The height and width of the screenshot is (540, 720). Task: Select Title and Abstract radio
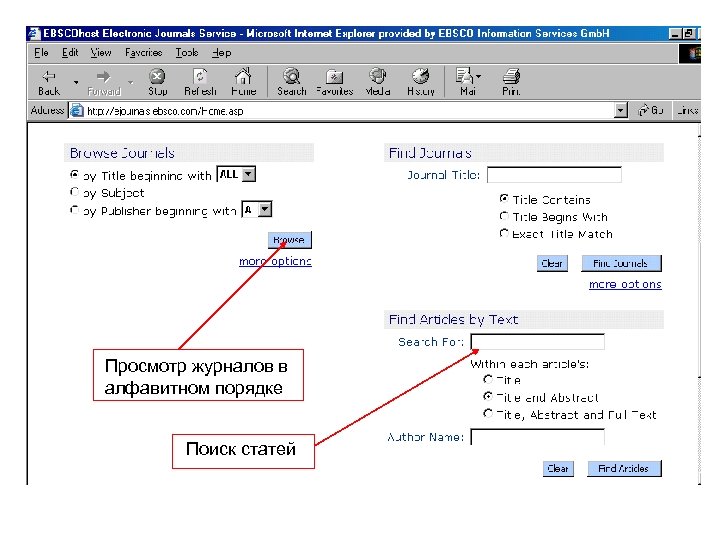488,396
